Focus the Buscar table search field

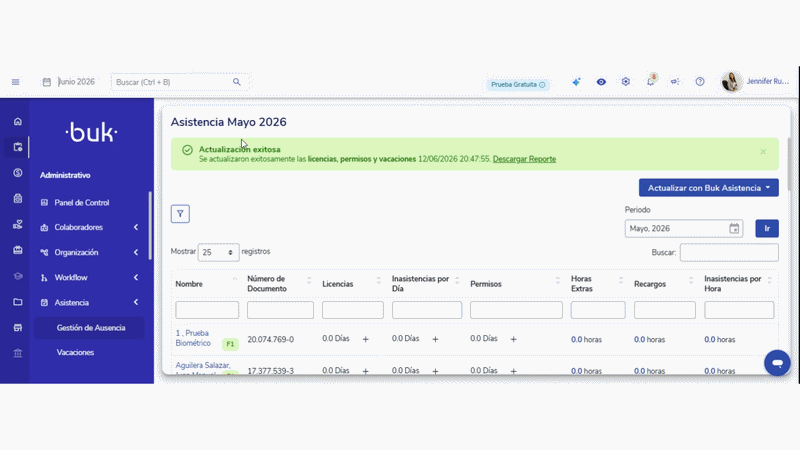click(729, 253)
